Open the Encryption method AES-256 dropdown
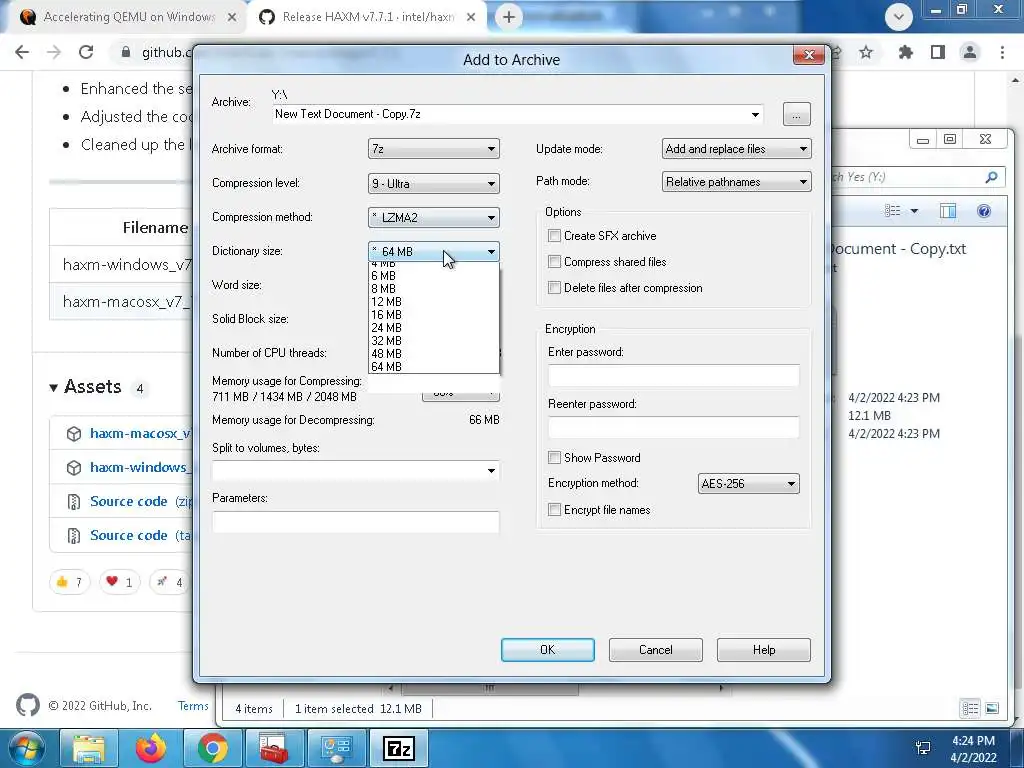The height and width of the screenshot is (768, 1024). [x=748, y=484]
